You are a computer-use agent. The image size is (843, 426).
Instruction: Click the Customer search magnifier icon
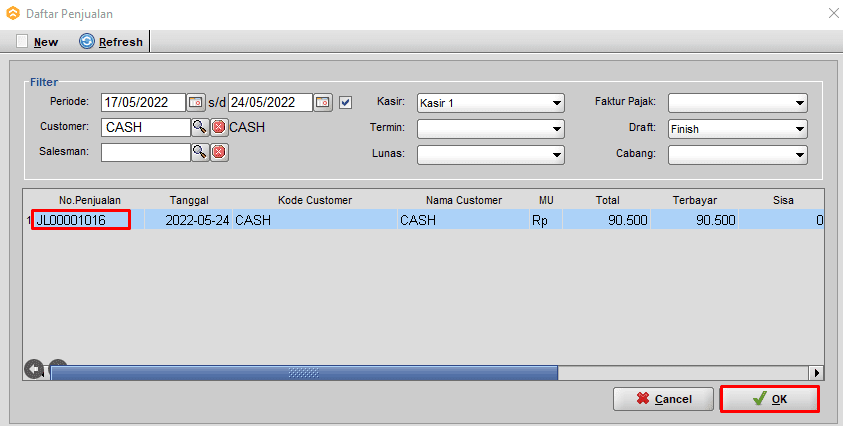pos(200,127)
